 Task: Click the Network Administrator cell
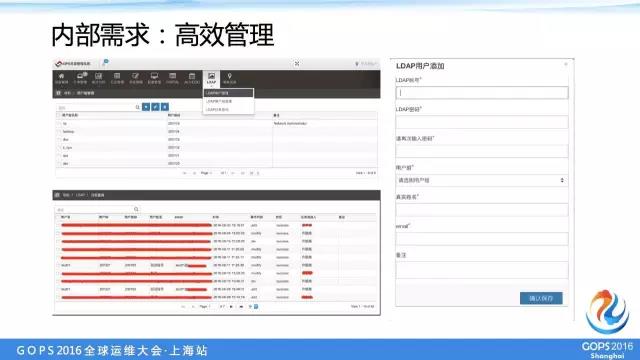(290, 123)
